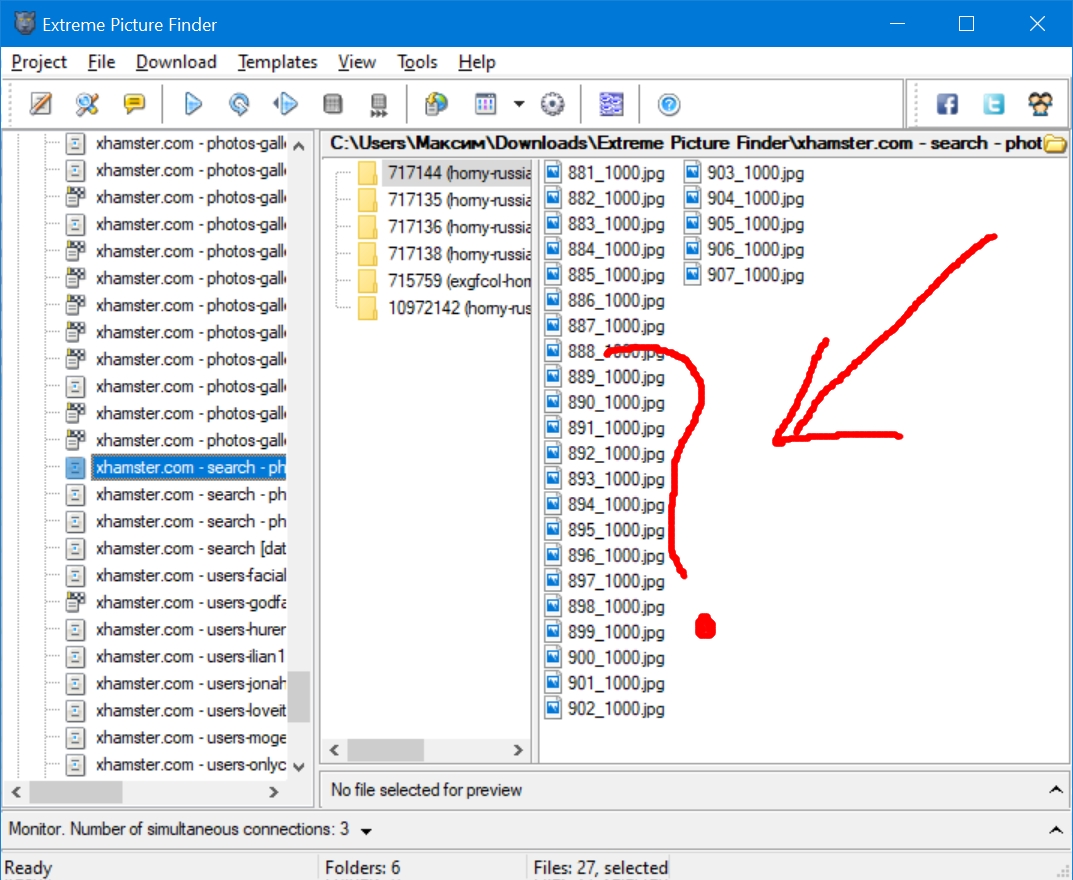The image size is (1073, 880).
Task: Open program settings gear icon
Action: tap(552, 104)
